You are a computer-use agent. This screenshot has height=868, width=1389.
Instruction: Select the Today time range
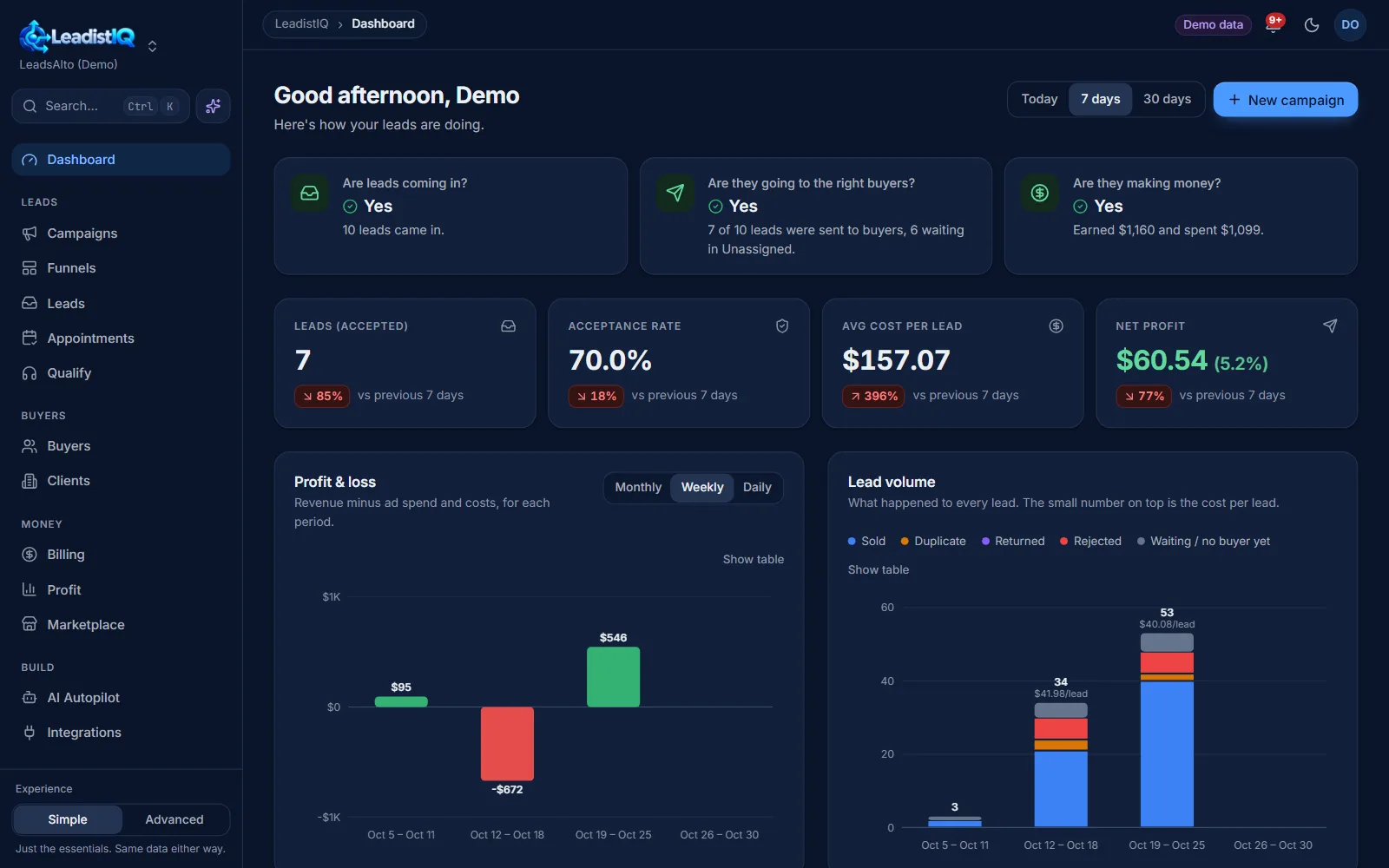point(1039,99)
